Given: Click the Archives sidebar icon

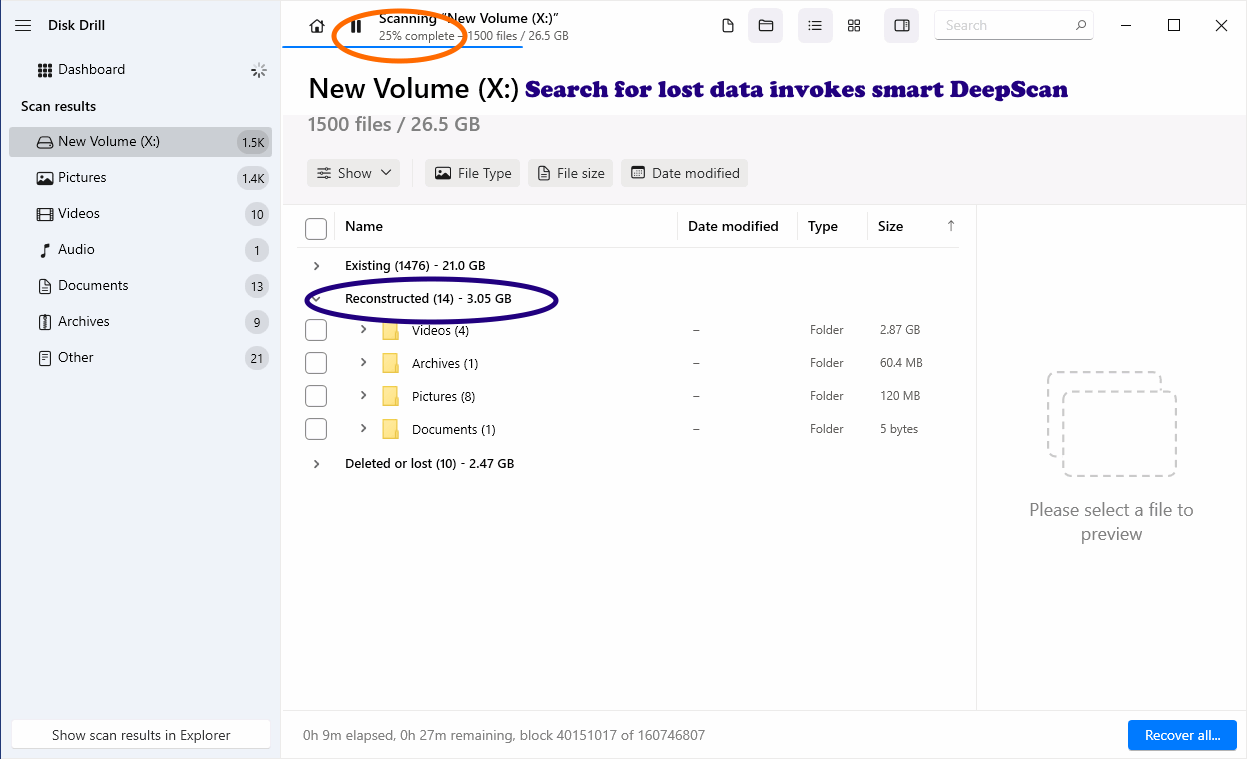Looking at the screenshot, I should [44, 322].
